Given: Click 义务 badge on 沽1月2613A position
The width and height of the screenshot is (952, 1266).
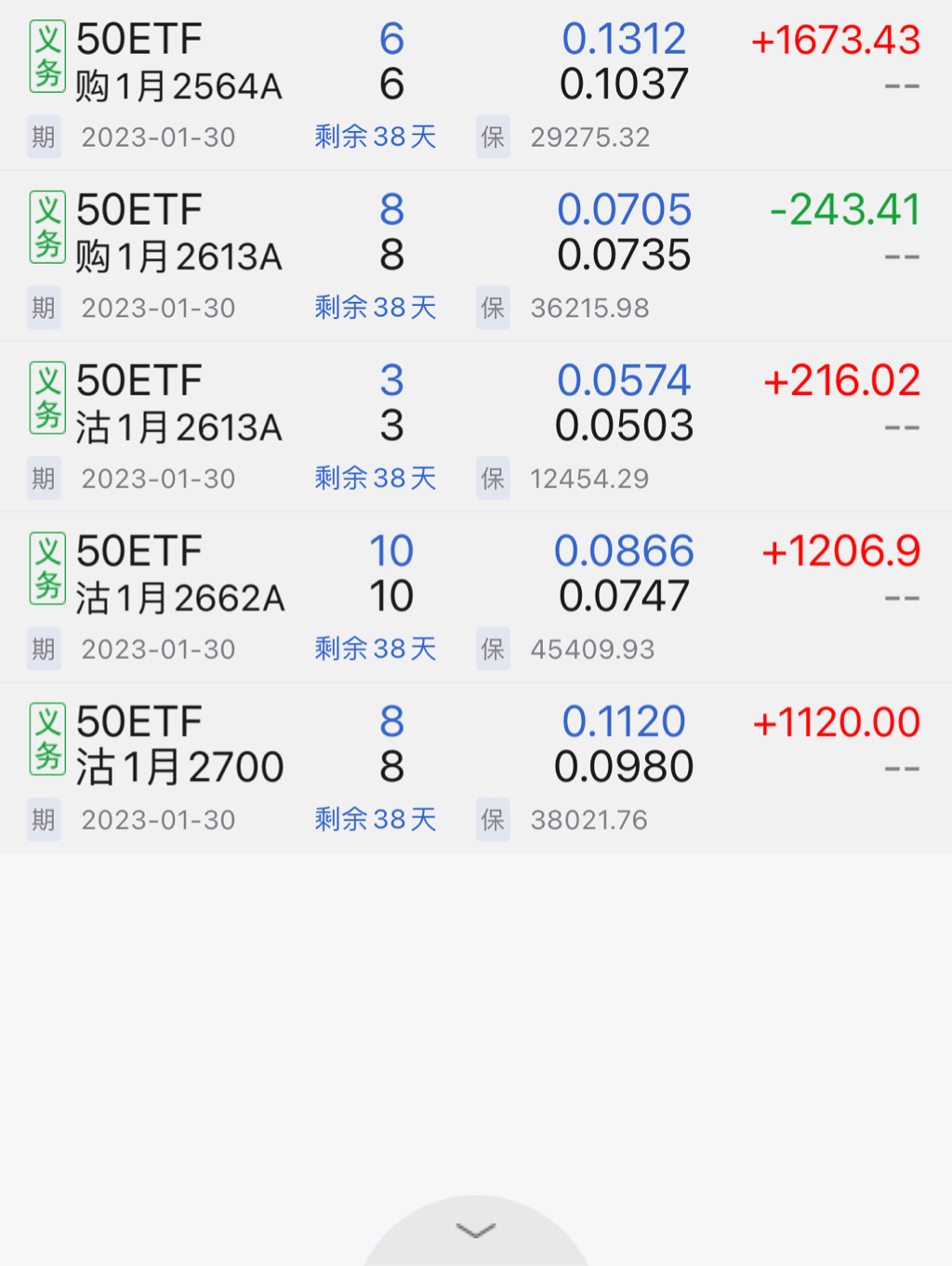Looking at the screenshot, I should coord(47,398).
